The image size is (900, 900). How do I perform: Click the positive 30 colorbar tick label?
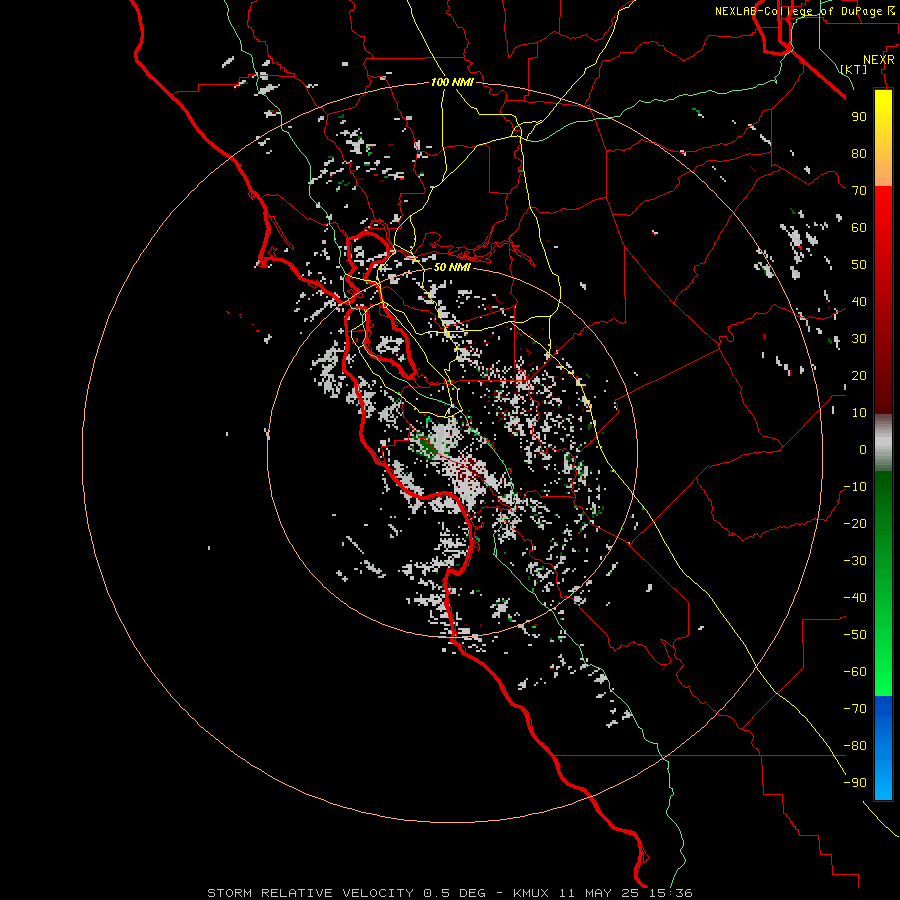click(x=859, y=339)
